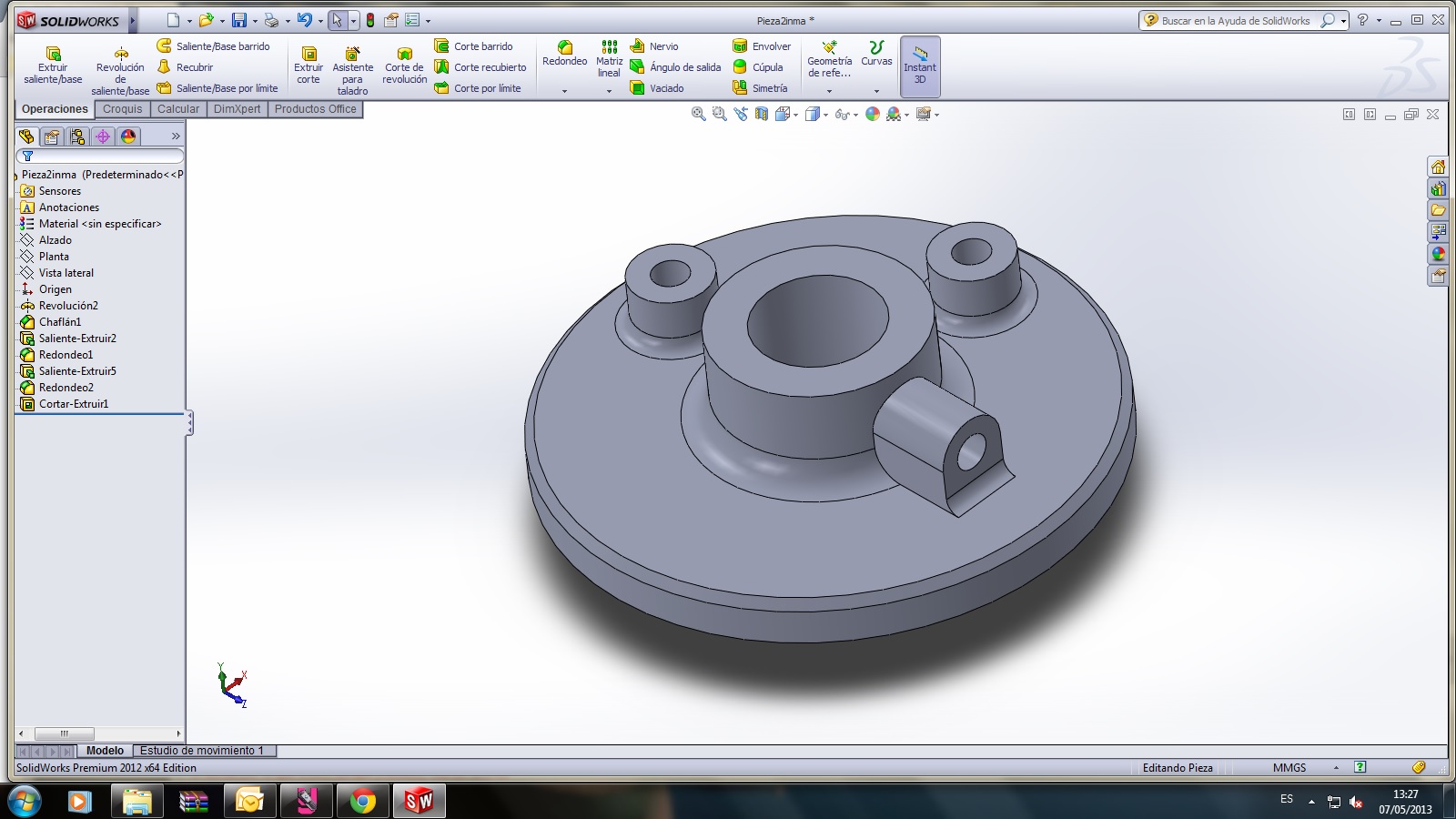Viewport: 1456px width, 819px height.
Task: Switch to the Calcular tab
Action: tap(178, 109)
